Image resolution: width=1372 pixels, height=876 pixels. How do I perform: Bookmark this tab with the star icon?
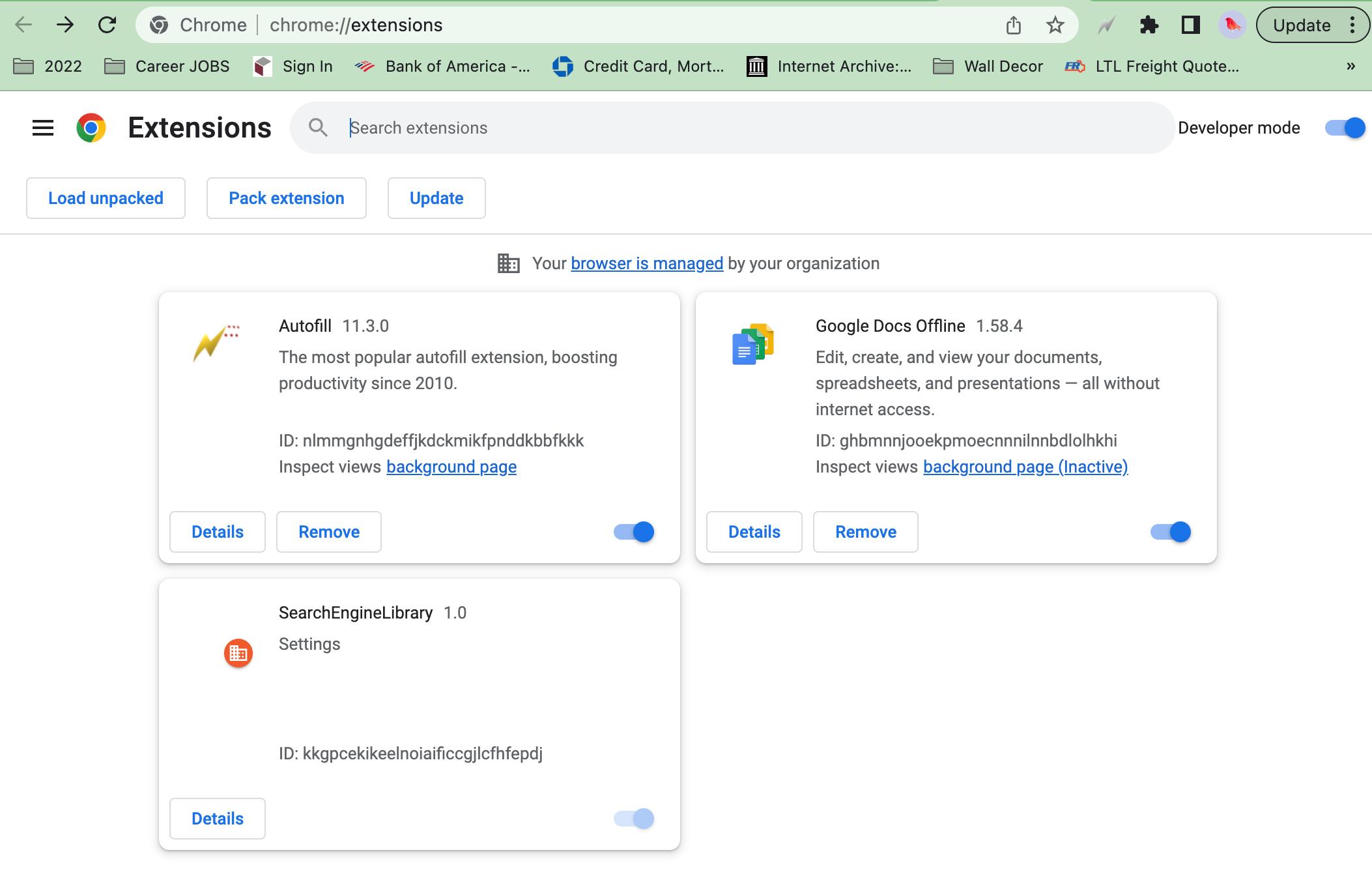click(x=1055, y=25)
